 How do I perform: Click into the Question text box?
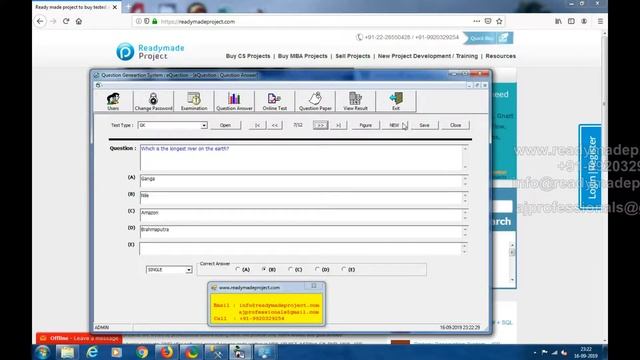tap(304, 157)
